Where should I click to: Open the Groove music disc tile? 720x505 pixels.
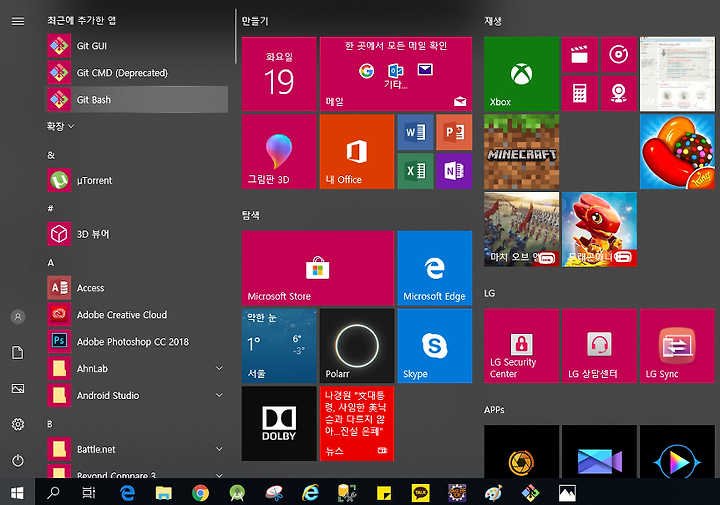tap(619, 55)
